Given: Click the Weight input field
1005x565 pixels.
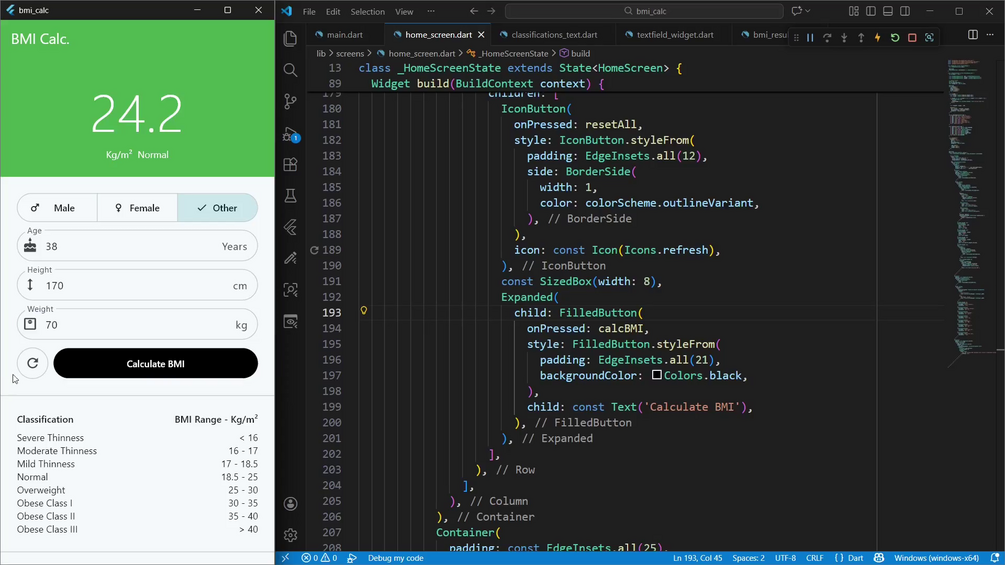Looking at the screenshot, I should [137, 324].
